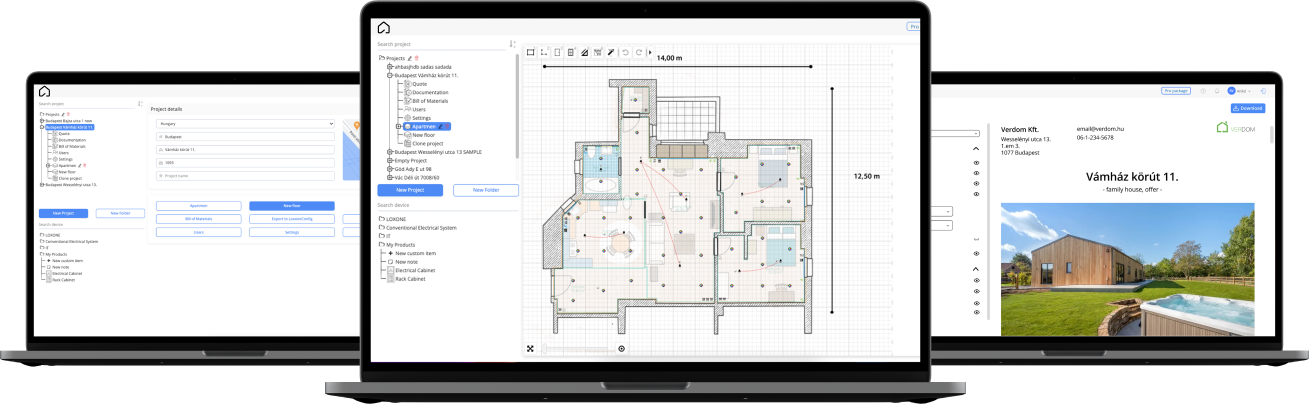Toggle the lone eye icon between the two collapse chevrons
This screenshot has height=404, width=1309.
pos(976,254)
